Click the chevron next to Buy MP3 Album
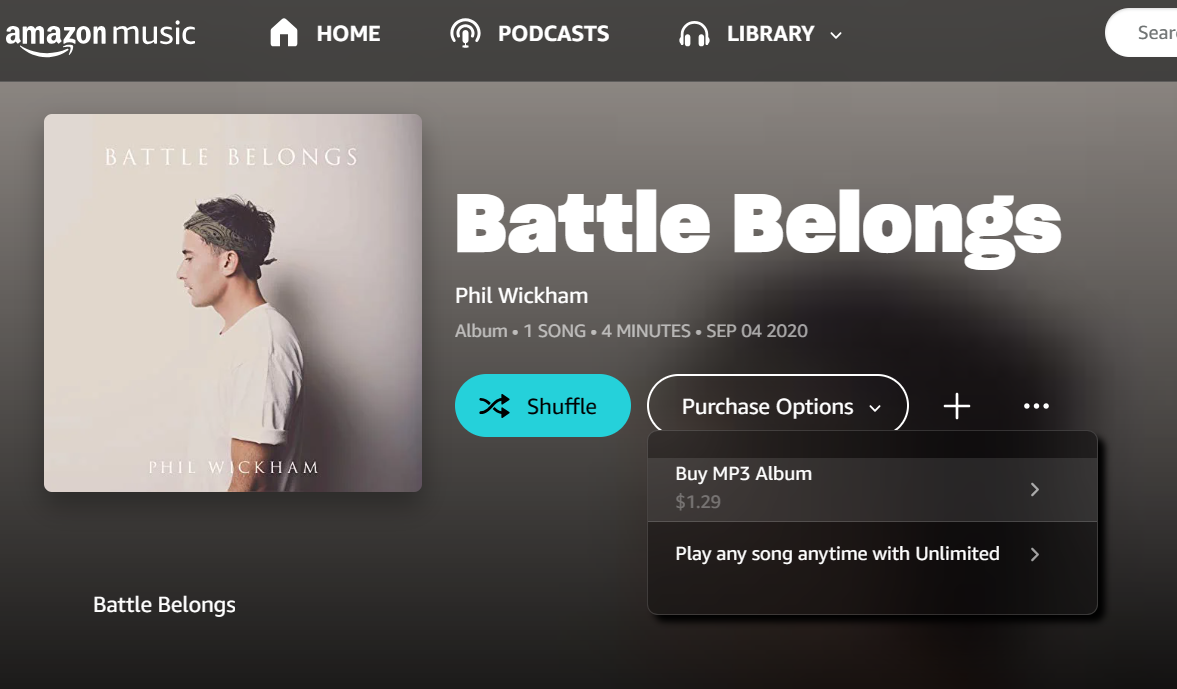Image resolution: width=1177 pixels, height=689 pixels. click(x=1035, y=490)
